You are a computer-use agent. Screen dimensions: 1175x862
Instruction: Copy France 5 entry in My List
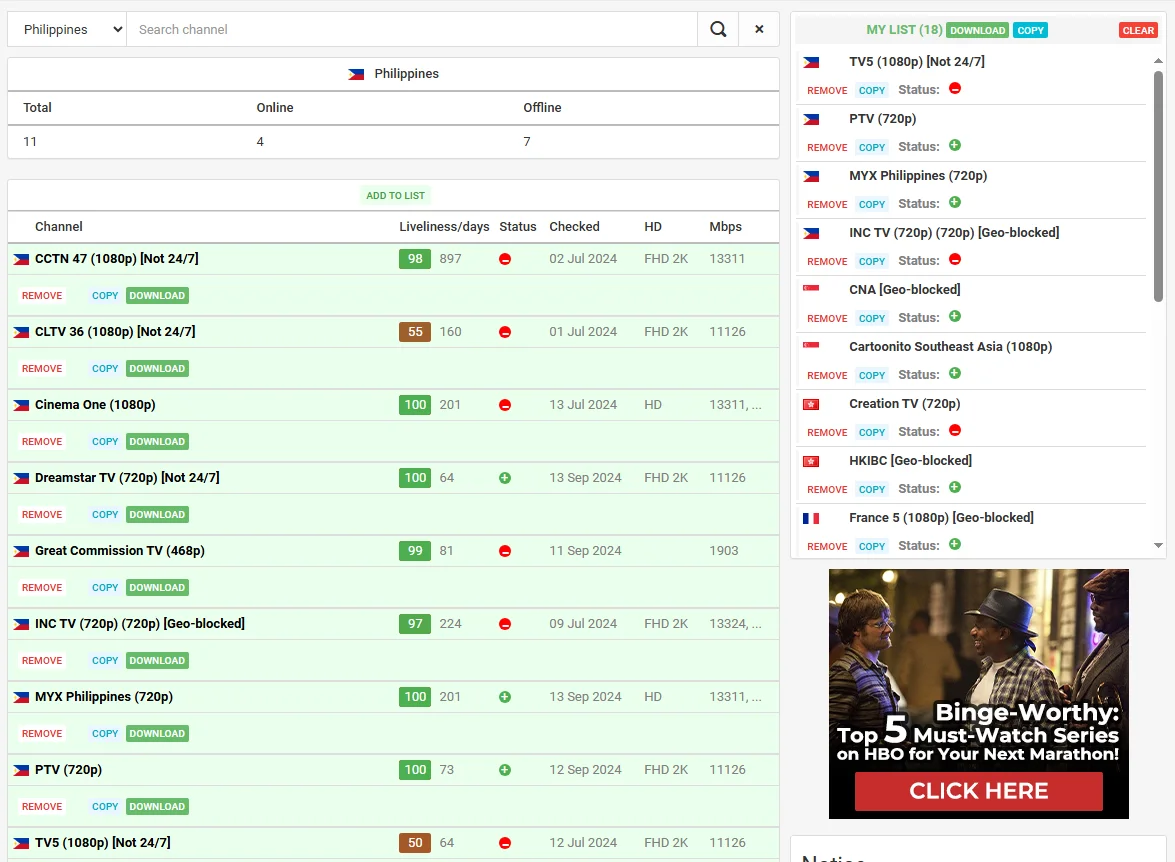click(x=872, y=546)
